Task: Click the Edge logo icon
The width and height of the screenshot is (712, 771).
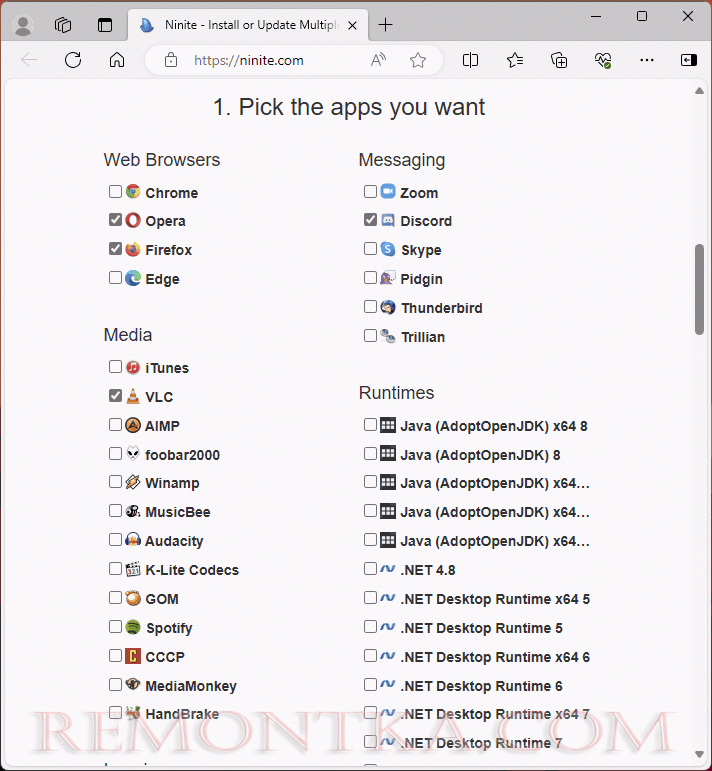Action: click(x=133, y=278)
